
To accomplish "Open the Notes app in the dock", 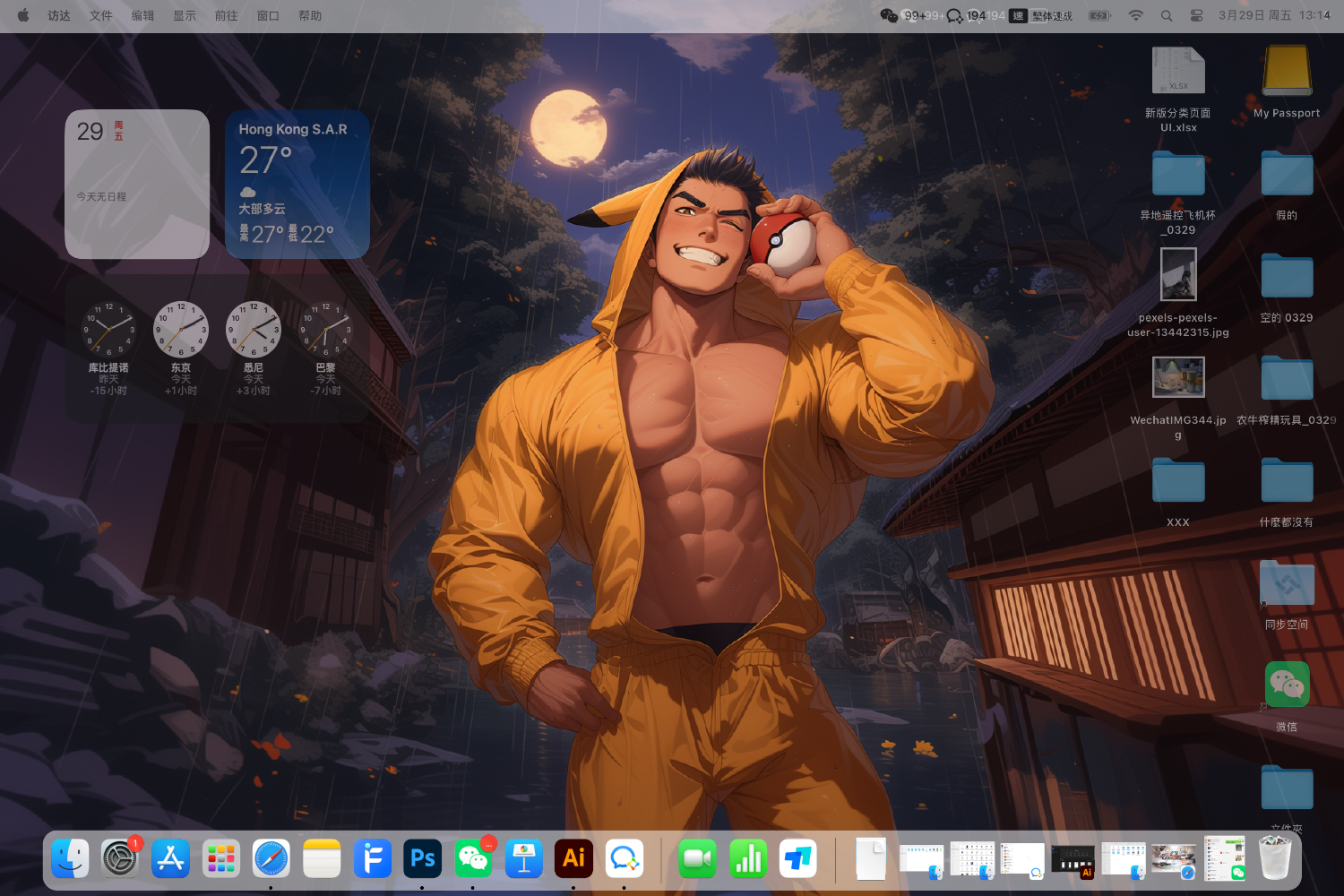I will (x=322, y=859).
